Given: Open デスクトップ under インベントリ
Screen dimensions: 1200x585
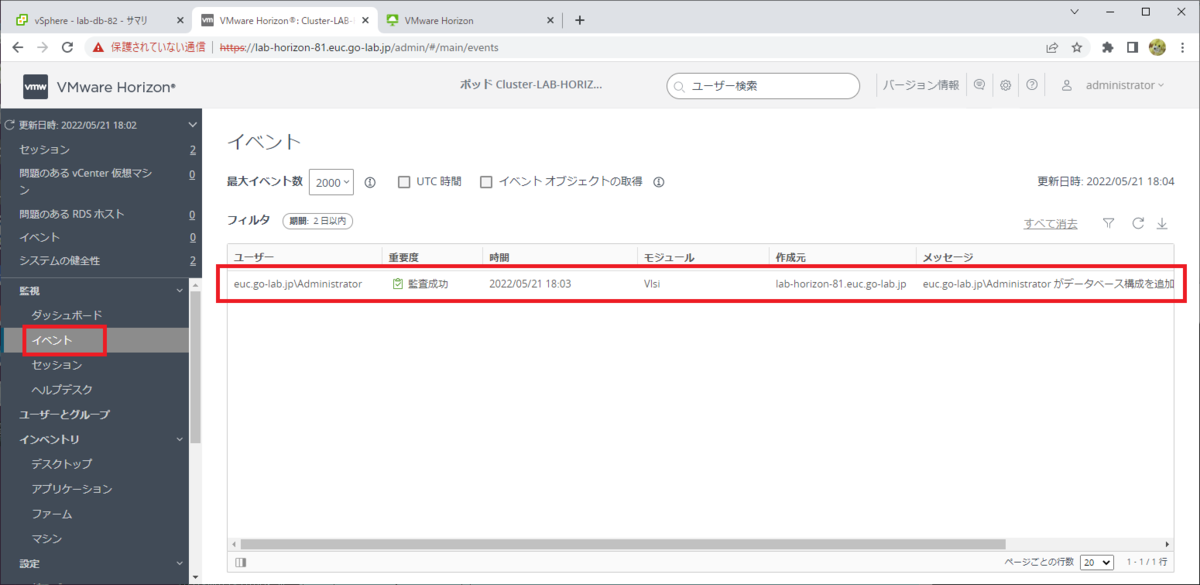Looking at the screenshot, I should pyautogui.click(x=61, y=464).
